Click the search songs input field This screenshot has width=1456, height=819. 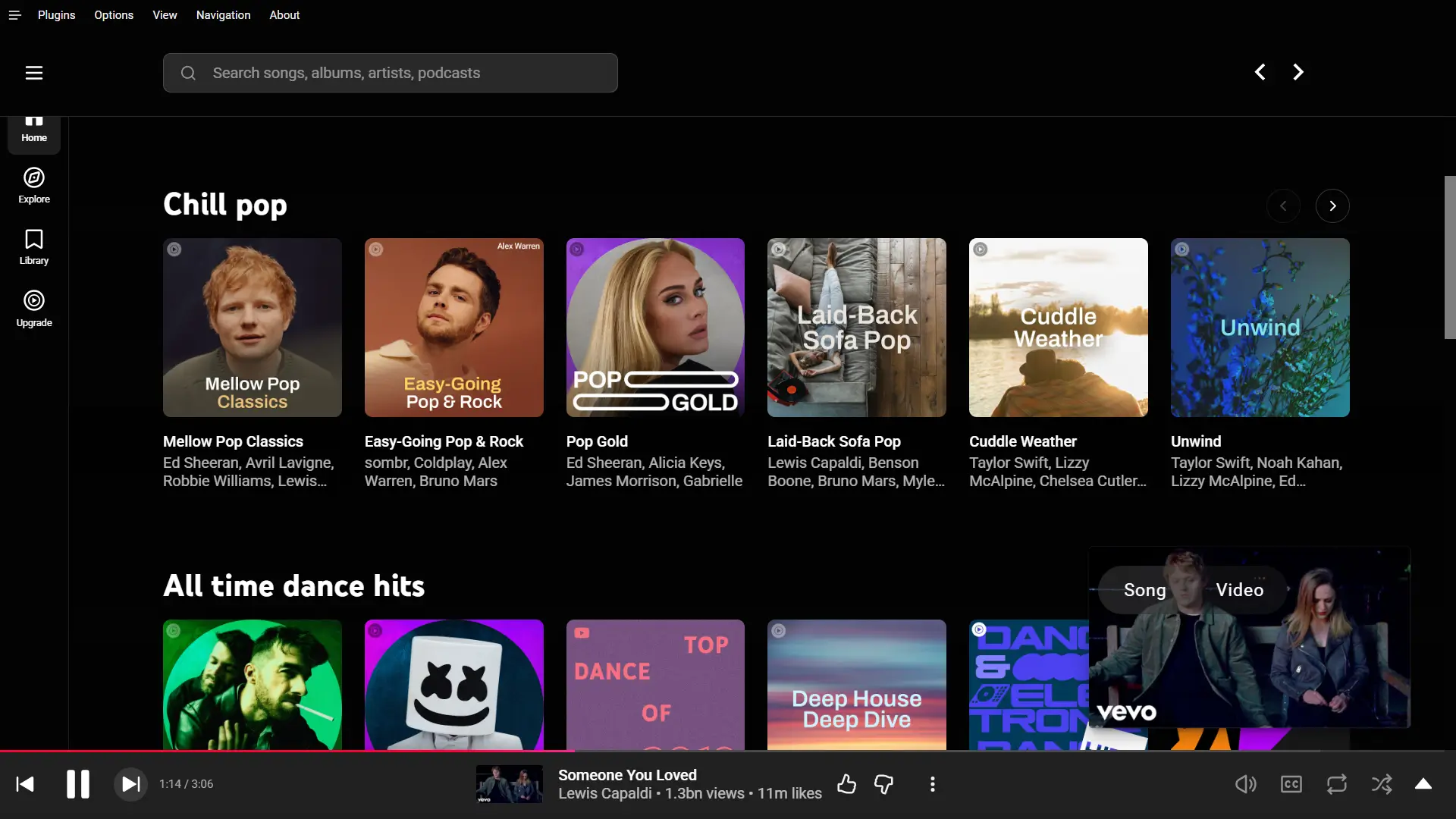pyautogui.click(x=391, y=73)
